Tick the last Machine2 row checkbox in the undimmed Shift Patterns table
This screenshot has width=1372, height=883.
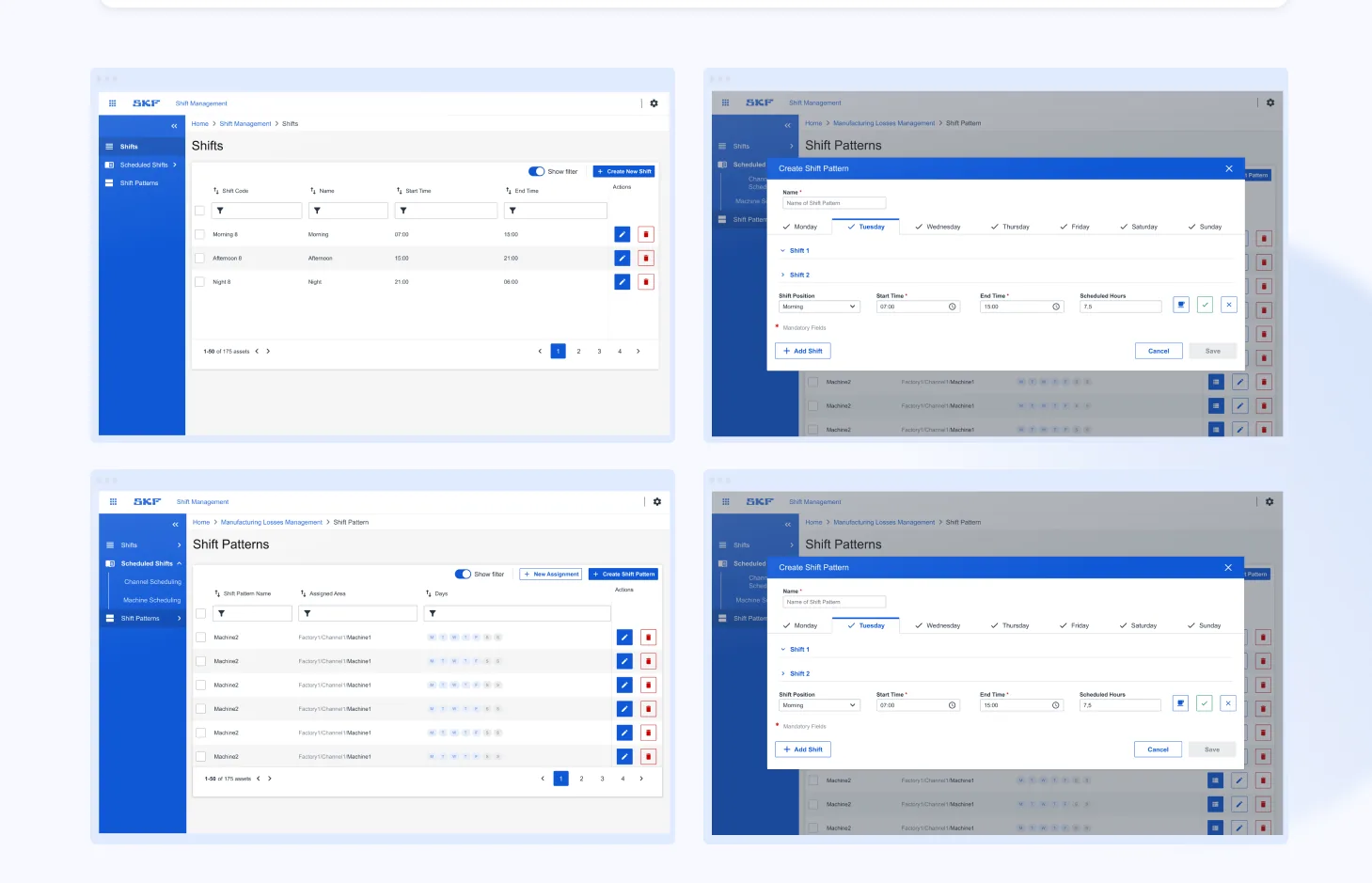(200, 756)
